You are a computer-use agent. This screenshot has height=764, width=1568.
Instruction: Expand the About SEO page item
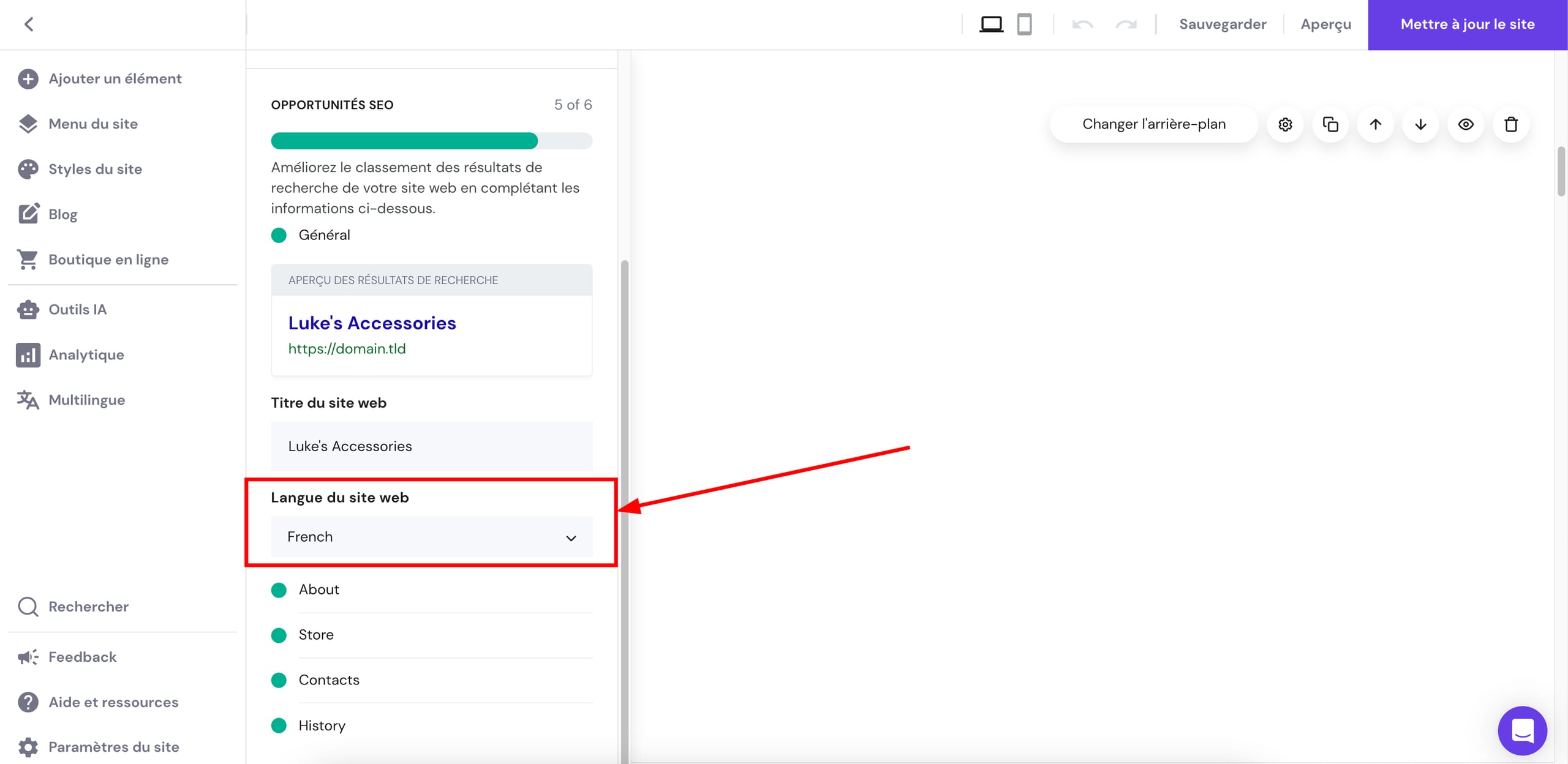pos(318,590)
